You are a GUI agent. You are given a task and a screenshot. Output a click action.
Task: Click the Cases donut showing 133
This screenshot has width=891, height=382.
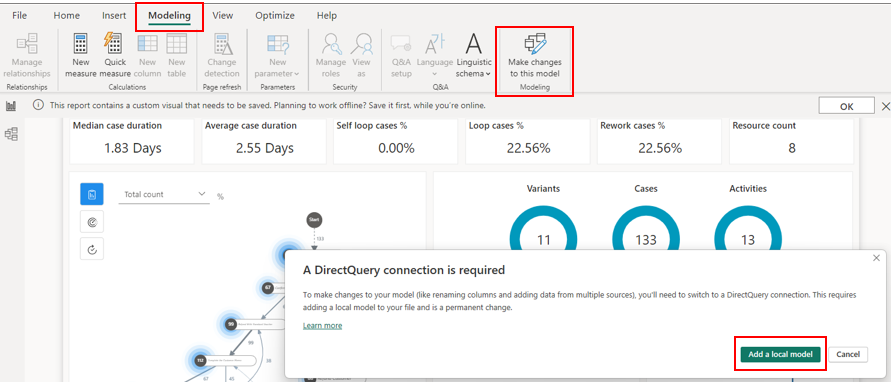[x=646, y=239]
